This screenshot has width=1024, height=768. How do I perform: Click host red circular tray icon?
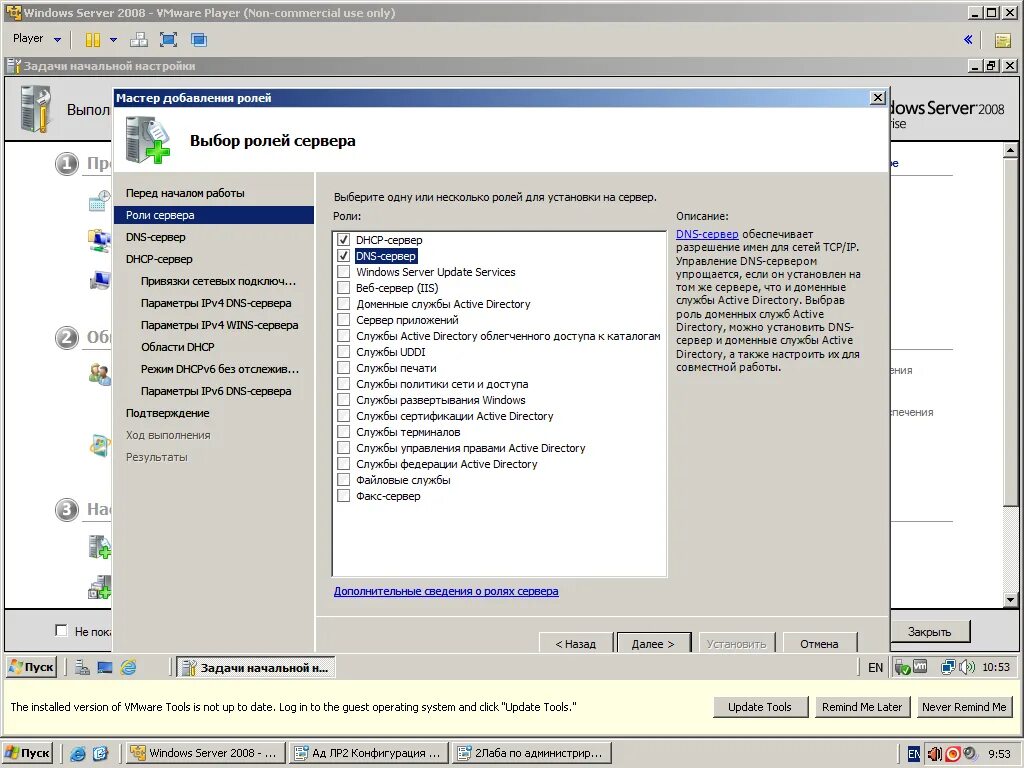tap(952, 754)
